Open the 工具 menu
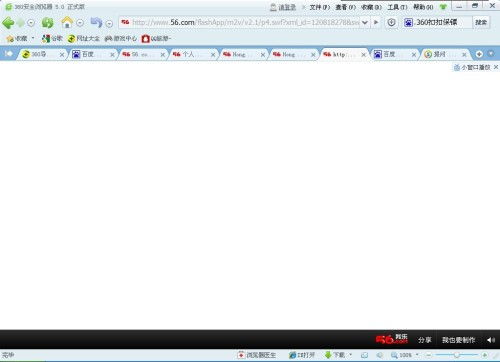This screenshot has width=500, height=362. 397,7
